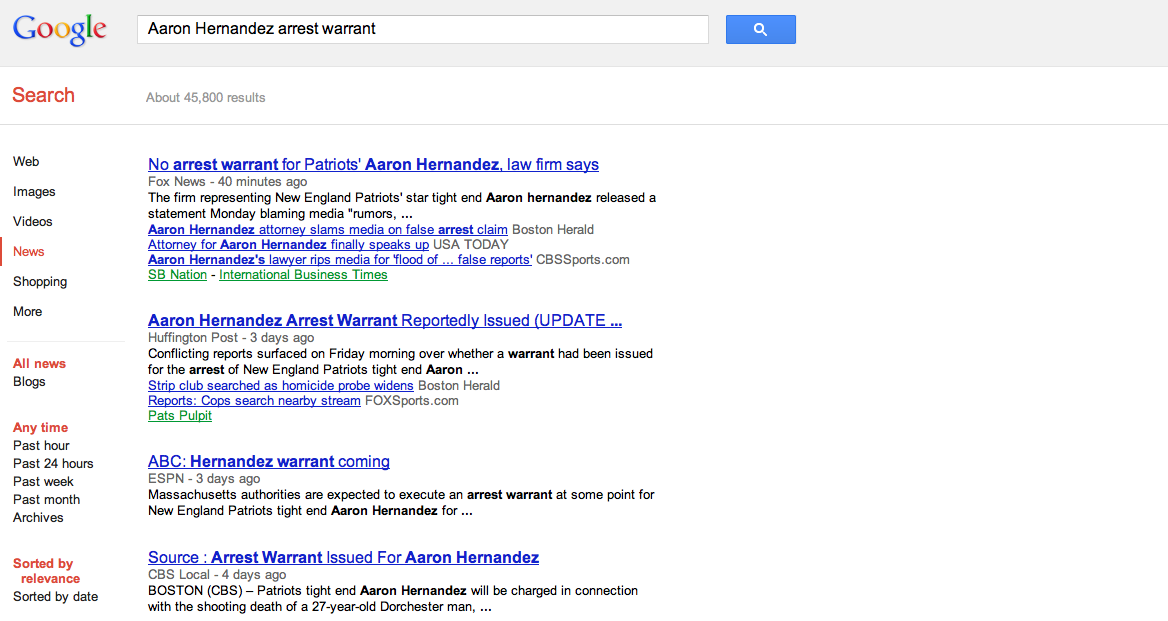This screenshot has width=1168, height=621.
Task: Click the Google logo
Action: point(60,29)
